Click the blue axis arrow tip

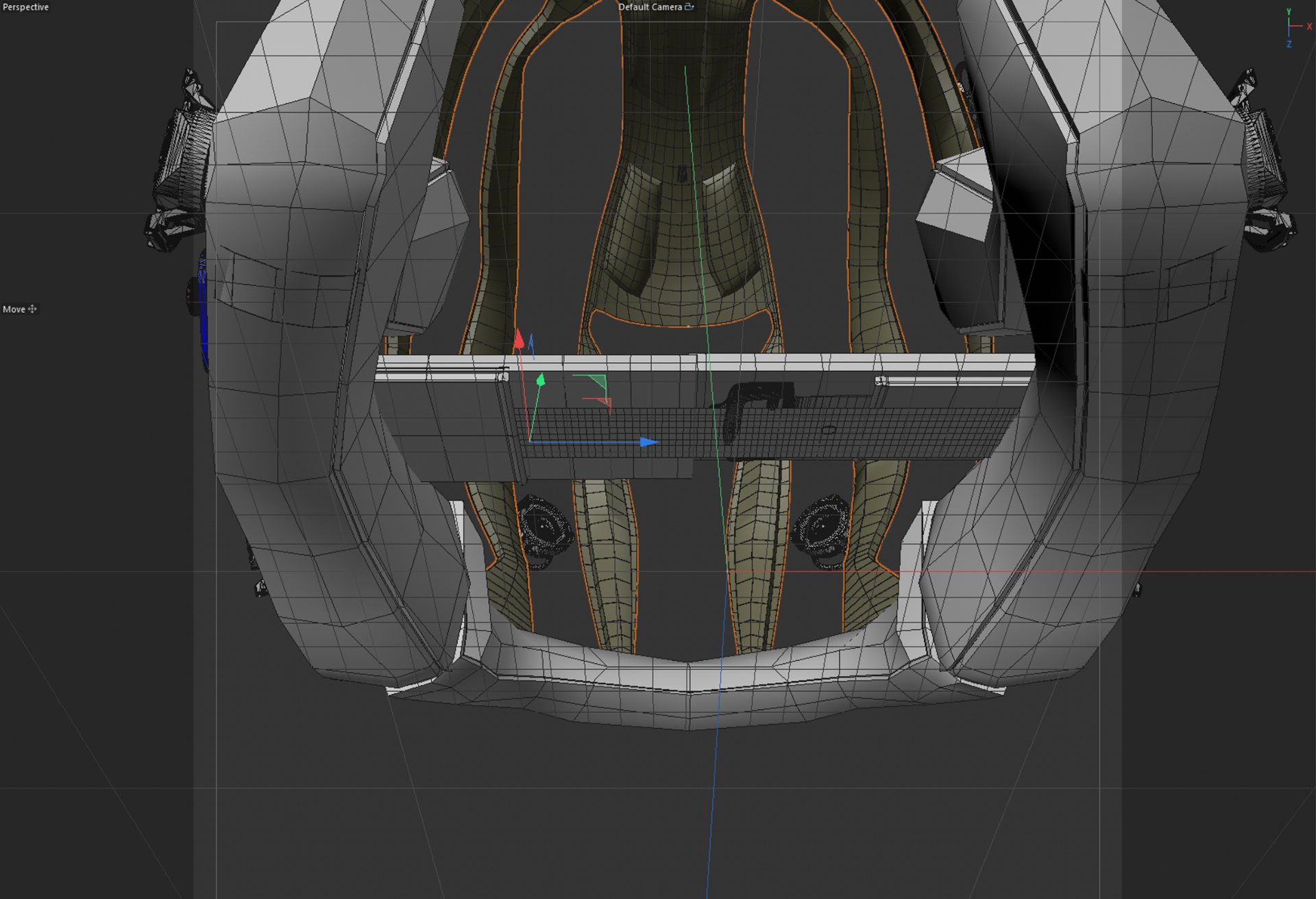(x=648, y=442)
